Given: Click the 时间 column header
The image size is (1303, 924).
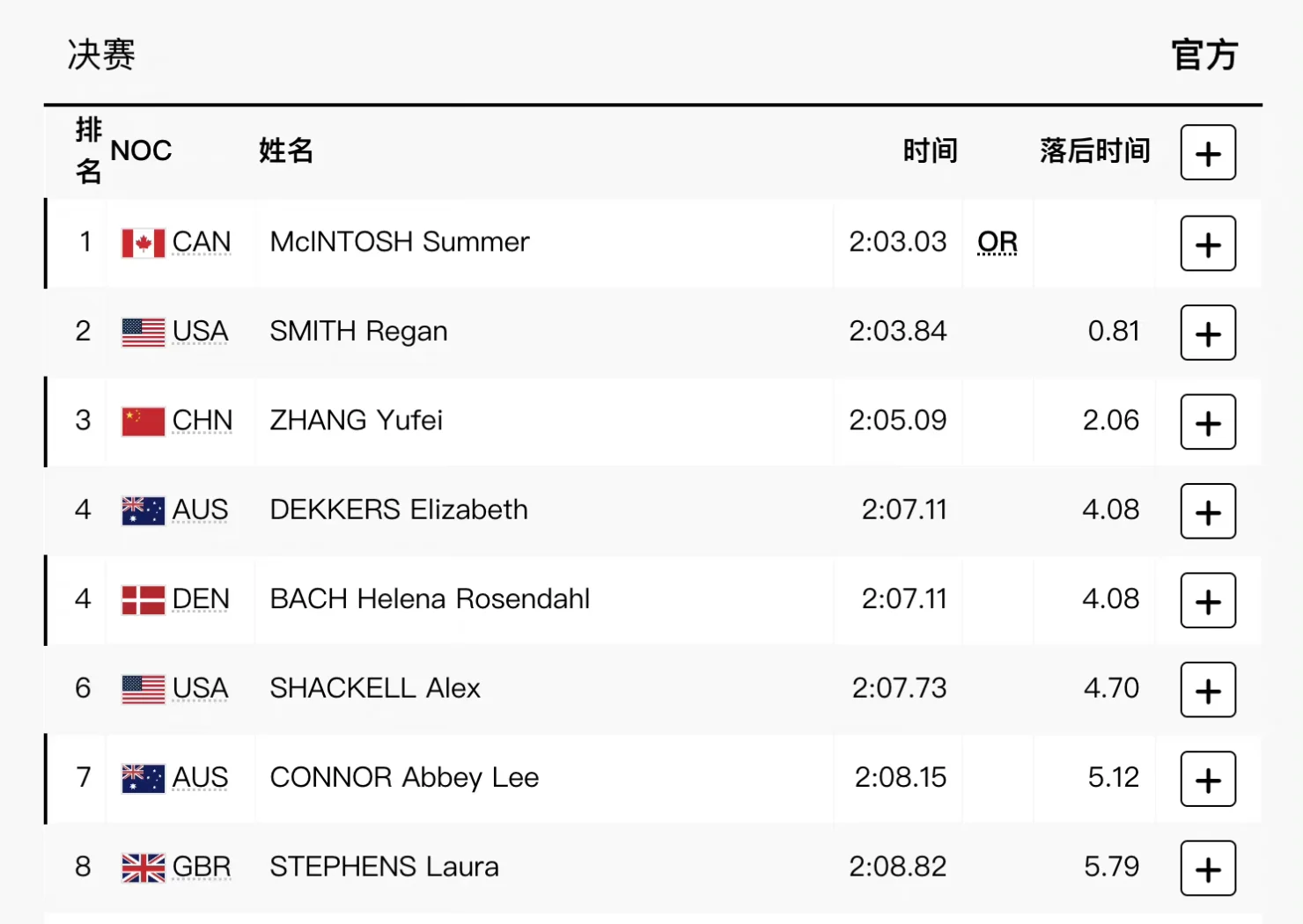Looking at the screenshot, I should pyautogui.click(x=930, y=150).
